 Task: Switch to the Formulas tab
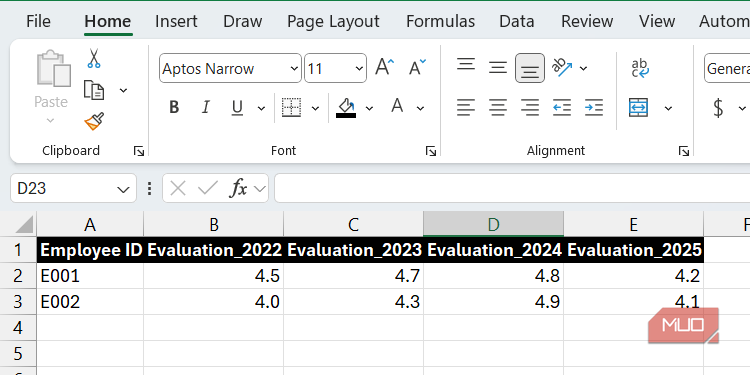coord(441,21)
